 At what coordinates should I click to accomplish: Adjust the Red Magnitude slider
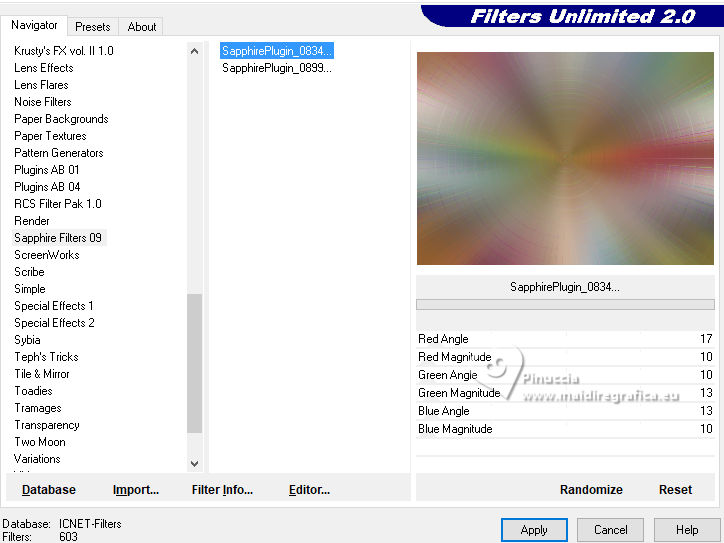(x=565, y=357)
